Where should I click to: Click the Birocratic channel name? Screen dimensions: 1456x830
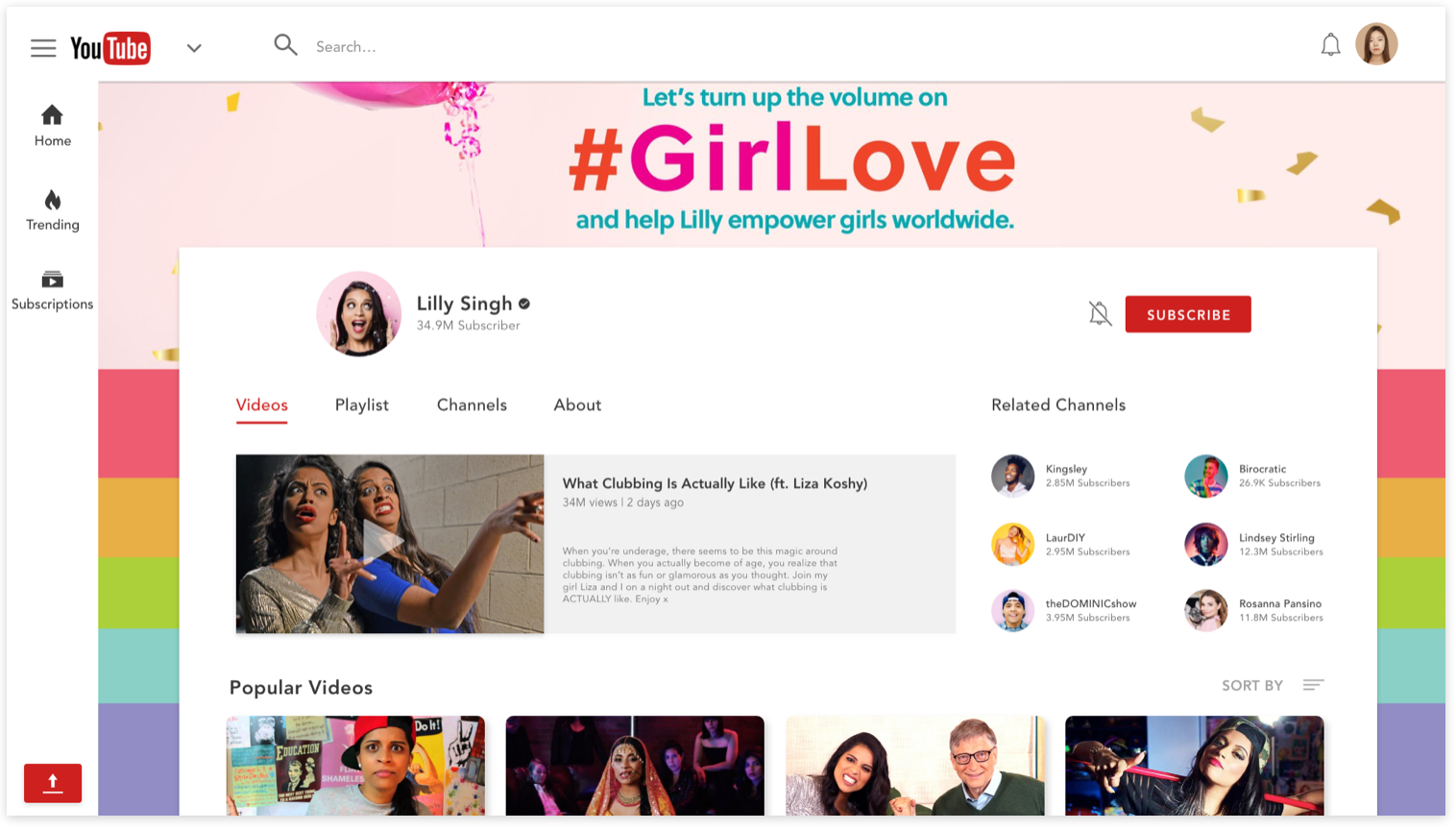pos(1262,469)
